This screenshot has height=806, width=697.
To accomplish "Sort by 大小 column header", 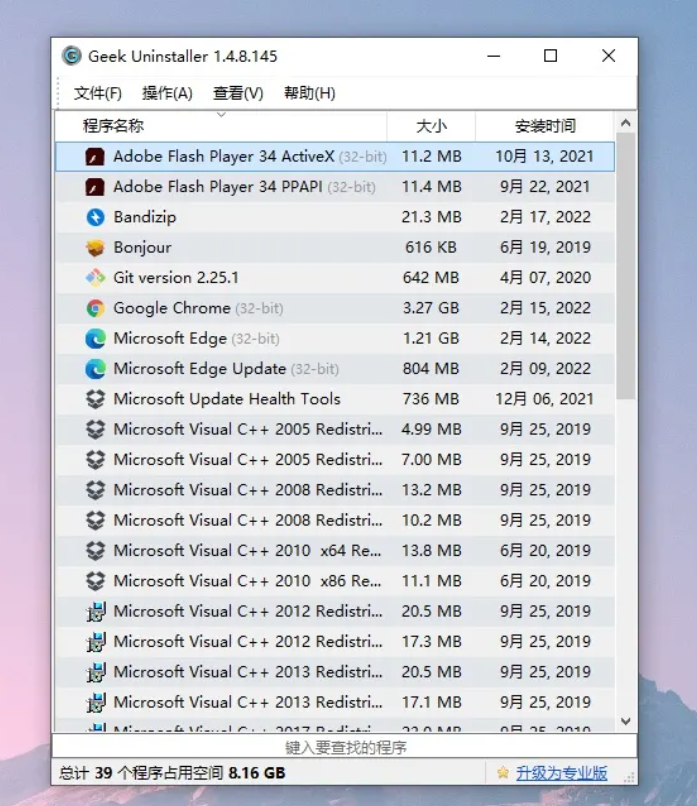I will [x=431, y=125].
